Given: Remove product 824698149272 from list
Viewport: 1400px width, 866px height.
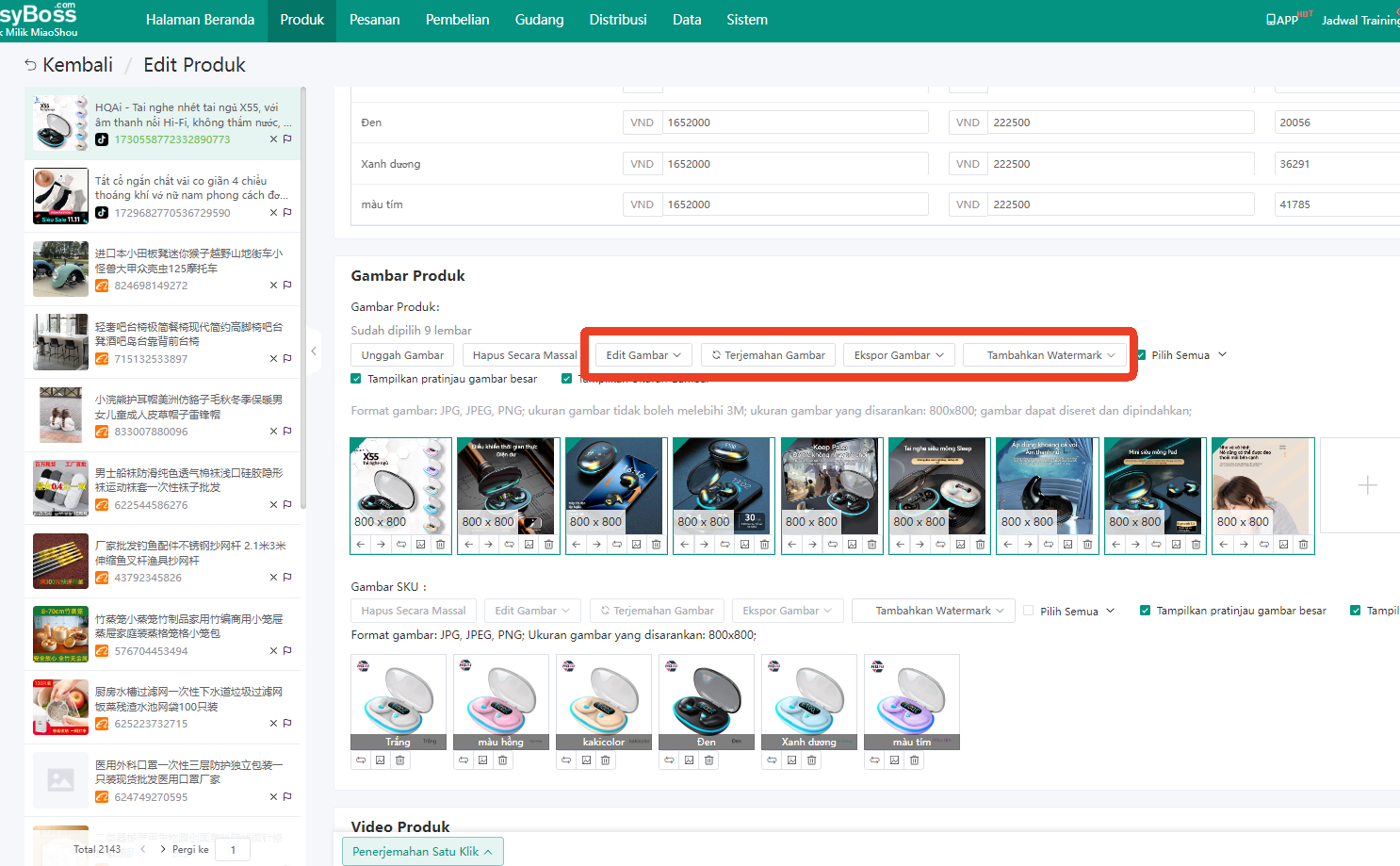Looking at the screenshot, I should click(x=274, y=286).
